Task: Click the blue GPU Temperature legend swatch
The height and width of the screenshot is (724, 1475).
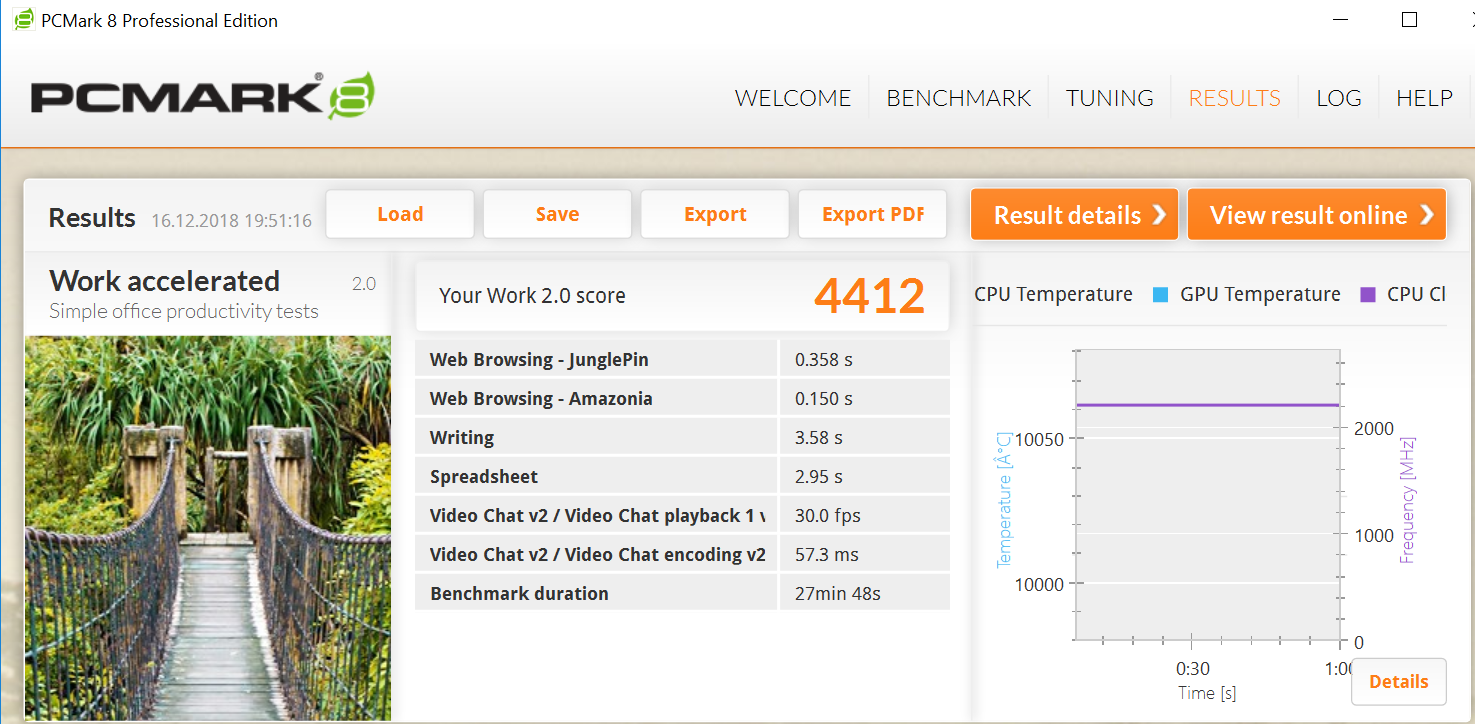Action: (1160, 294)
